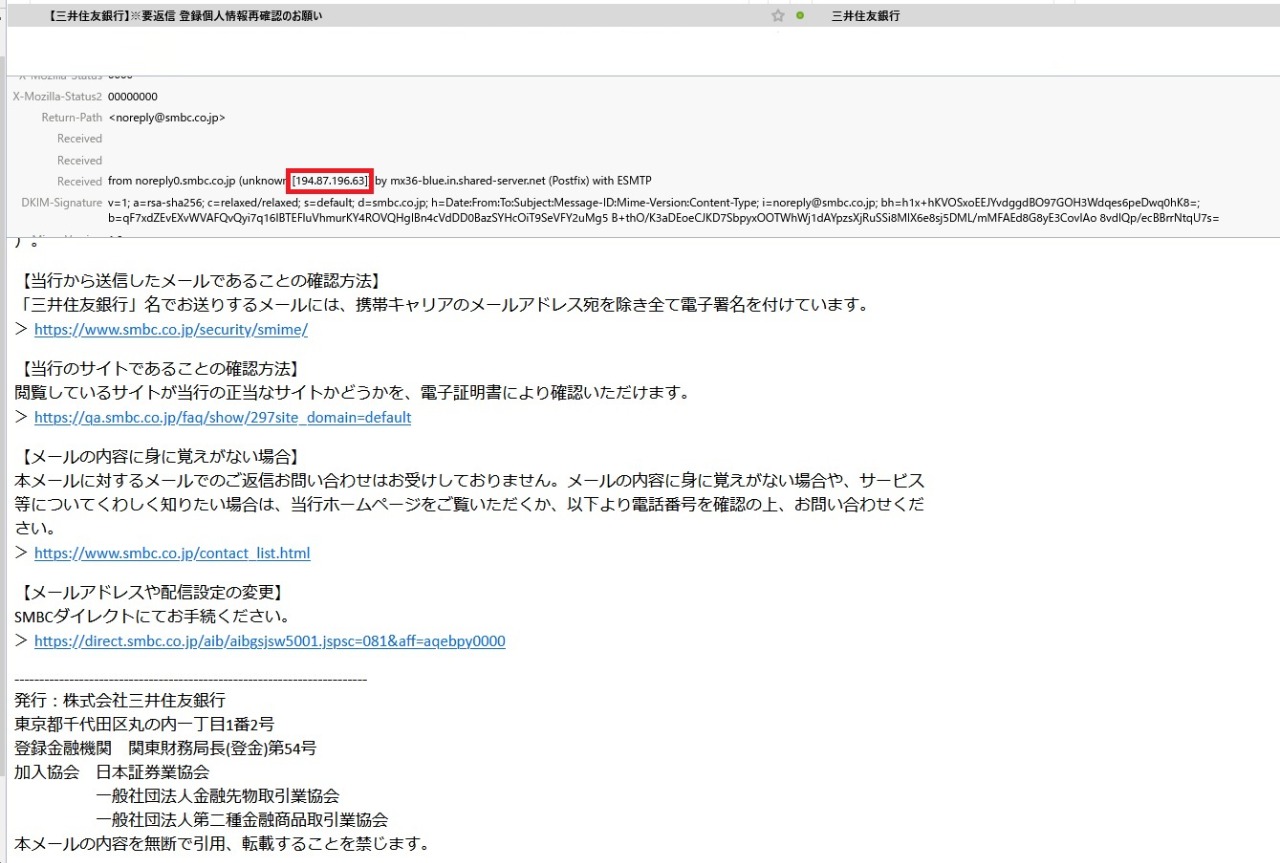Click the DKIM-Signature header label
Image resolution: width=1280 pixels, height=863 pixels.
[x=62, y=202]
